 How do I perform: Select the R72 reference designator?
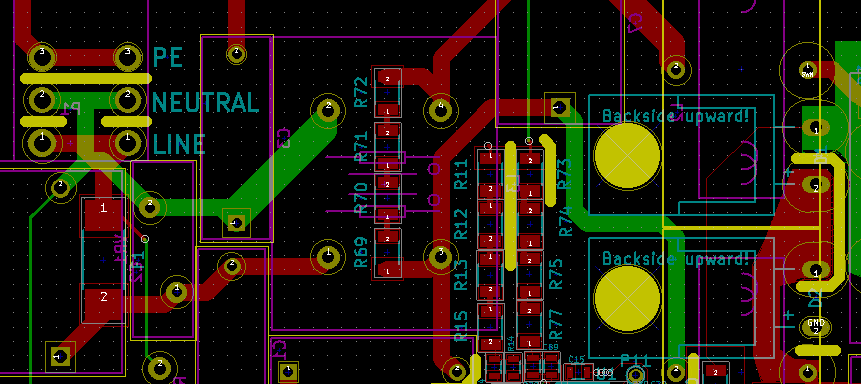pos(361,92)
